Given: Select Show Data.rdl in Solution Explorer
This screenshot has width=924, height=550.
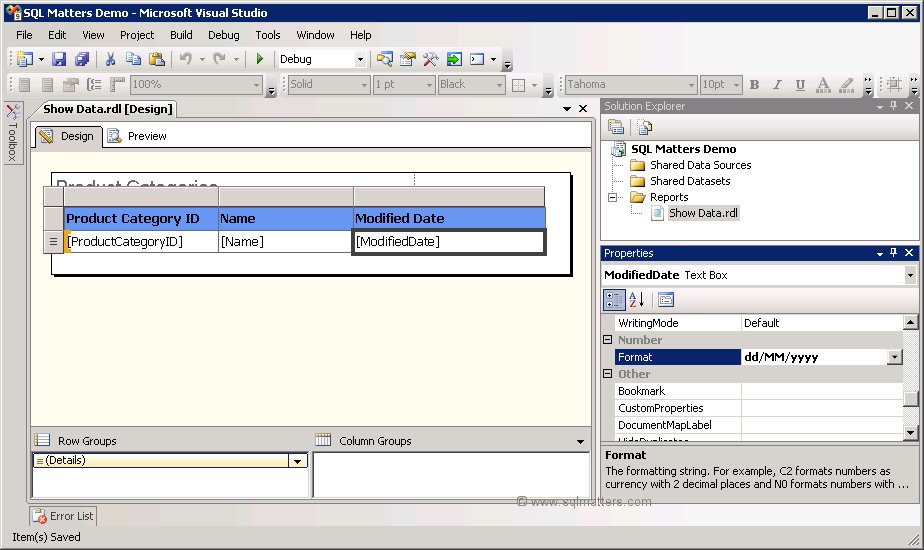Looking at the screenshot, I should (702, 213).
